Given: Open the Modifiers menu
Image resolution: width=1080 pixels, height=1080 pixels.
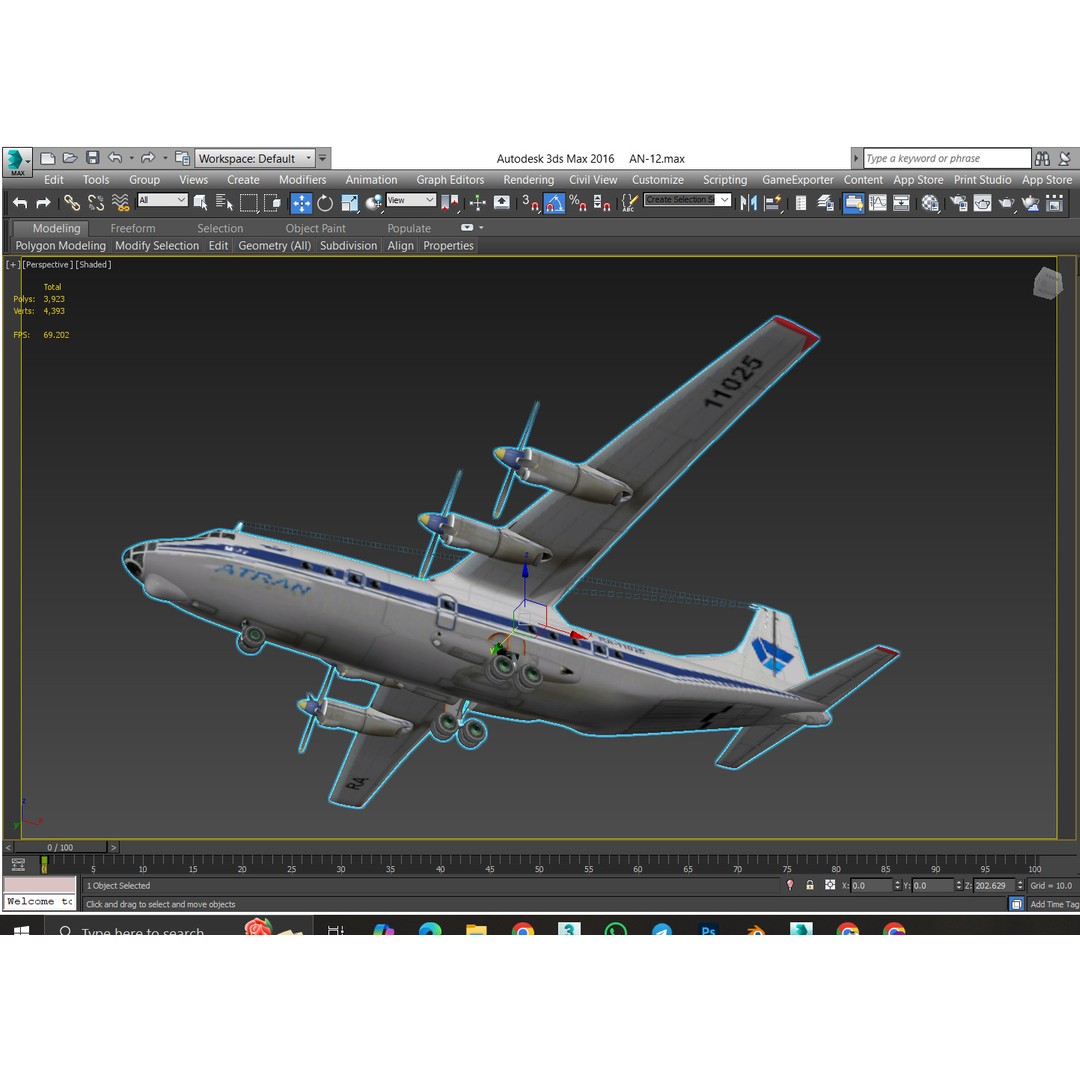Looking at the screenshot, I should [x=302, y=180].
